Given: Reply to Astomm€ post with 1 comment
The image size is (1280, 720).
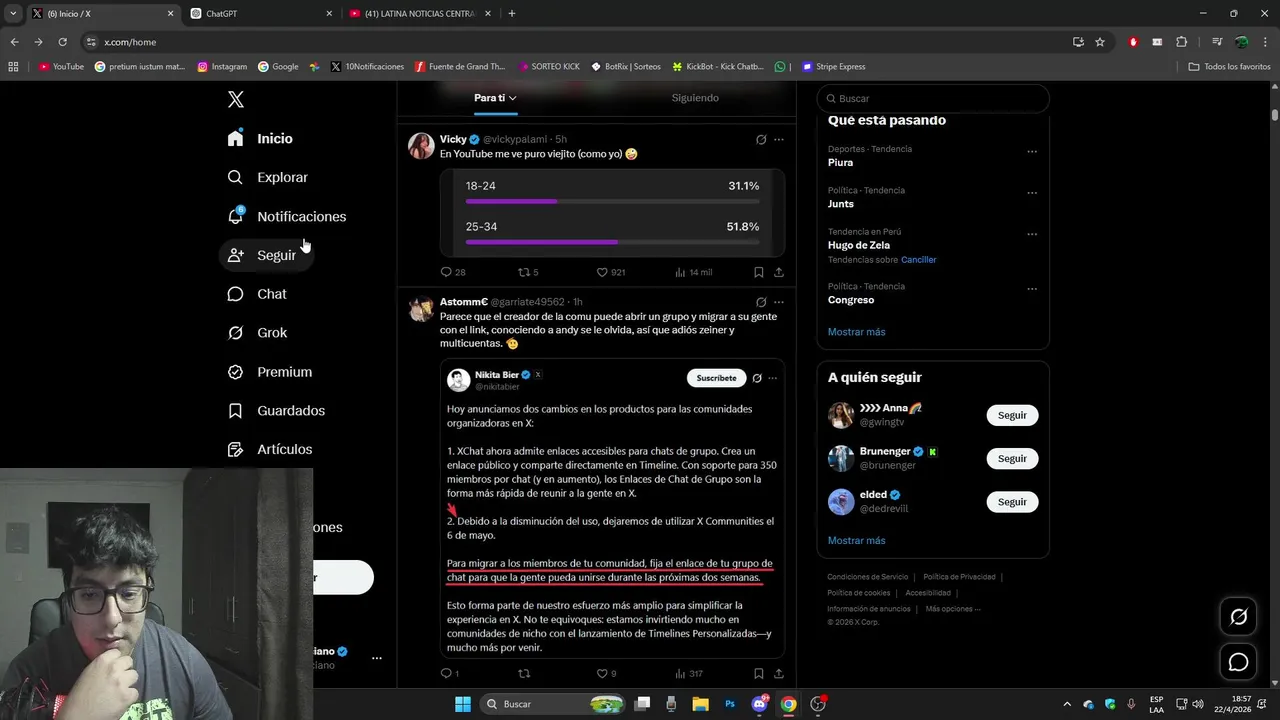Looking at the screenshot, I should click(x=450, y=674).
